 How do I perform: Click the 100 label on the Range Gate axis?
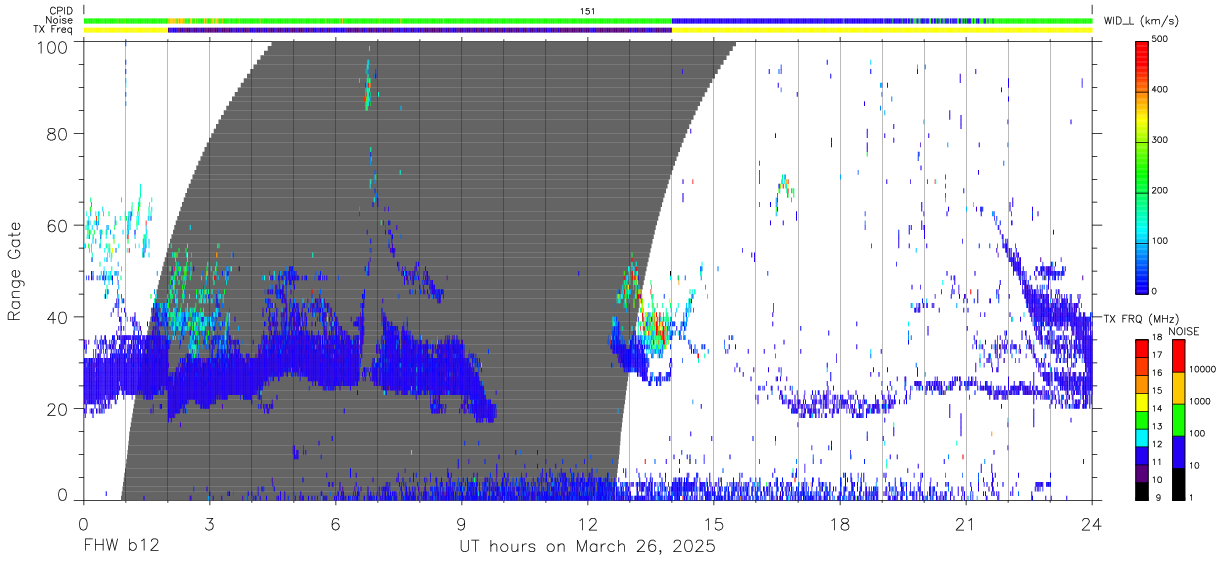point(55,46)
